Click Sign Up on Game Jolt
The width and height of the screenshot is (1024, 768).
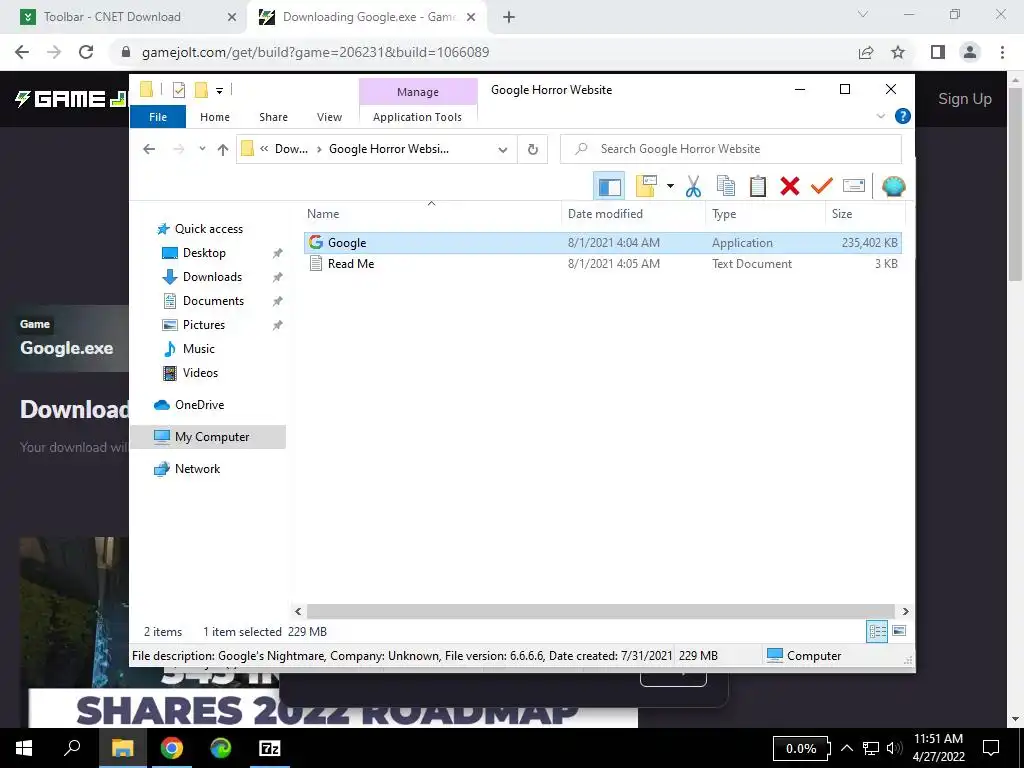pyautogui.click(x=965, y=99)
